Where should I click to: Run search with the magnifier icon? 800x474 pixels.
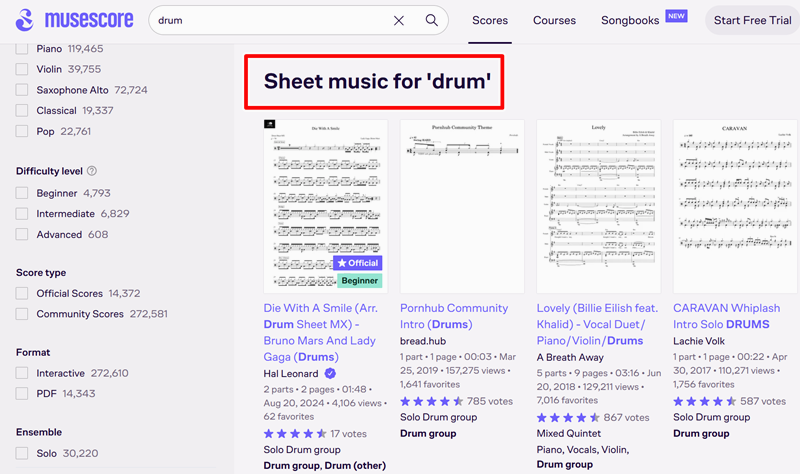pos(432,20)
